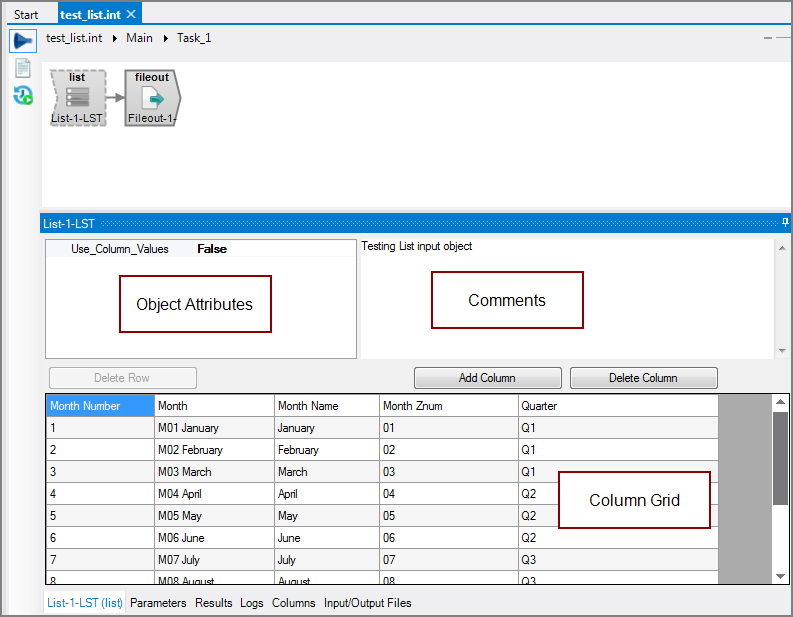This screenshot has height=617, width=793.
Task: Click the pin icon on List-1-LST panel
Action: [785, 223]
